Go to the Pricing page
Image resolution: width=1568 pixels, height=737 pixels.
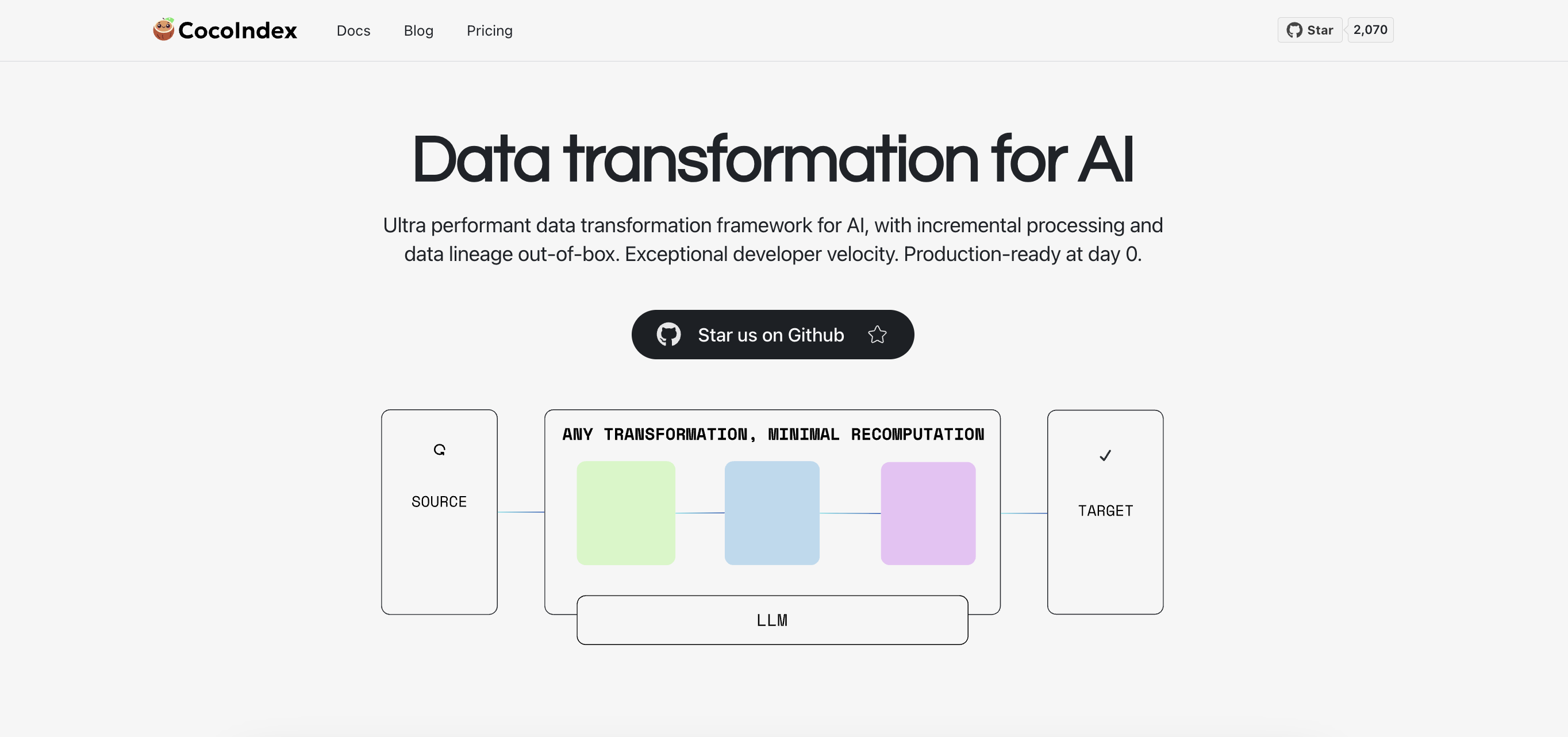pyautogui.click(x=489, y=30)
